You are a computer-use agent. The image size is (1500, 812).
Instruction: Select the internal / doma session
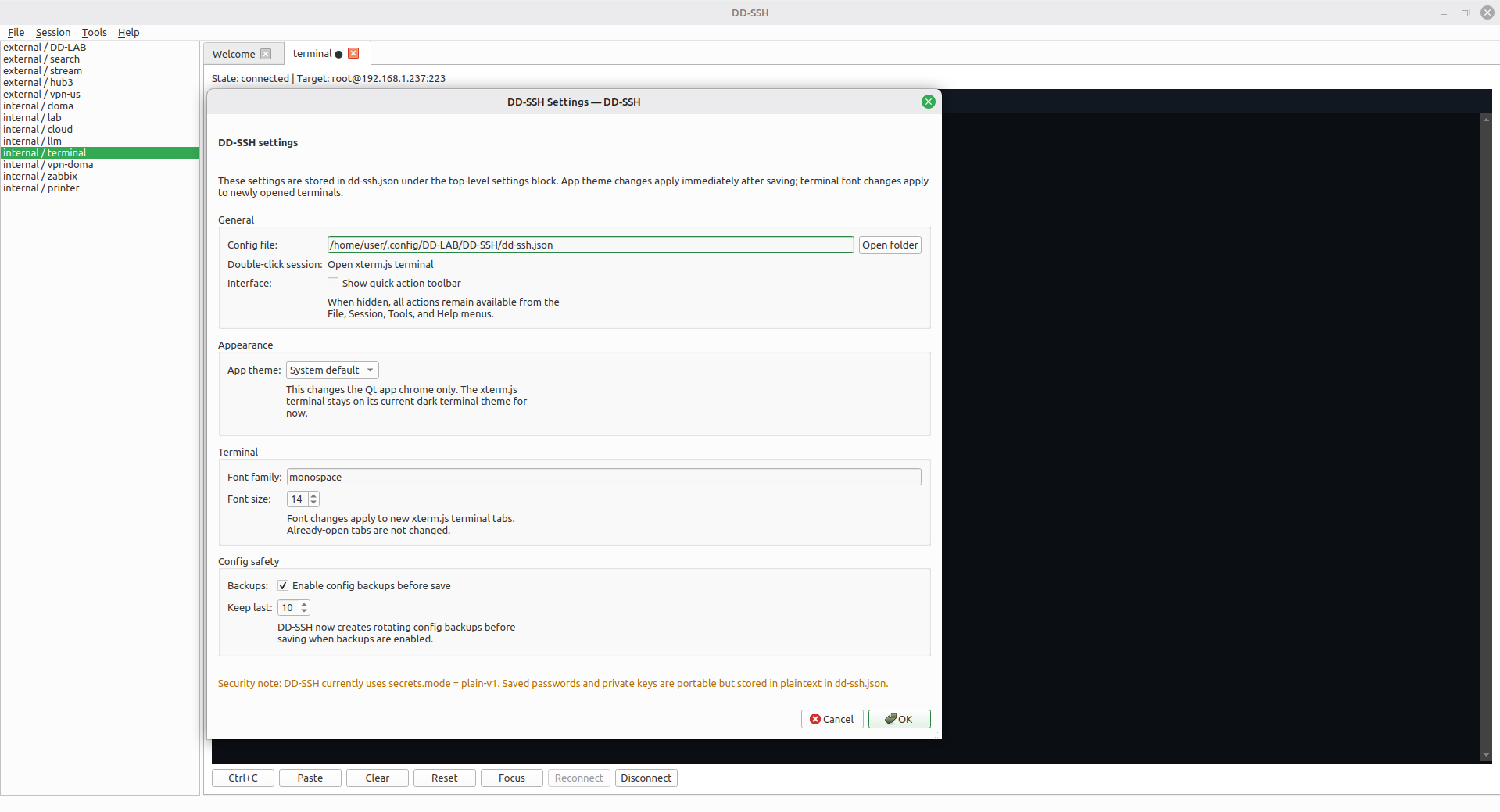click(x=100, y=106)
